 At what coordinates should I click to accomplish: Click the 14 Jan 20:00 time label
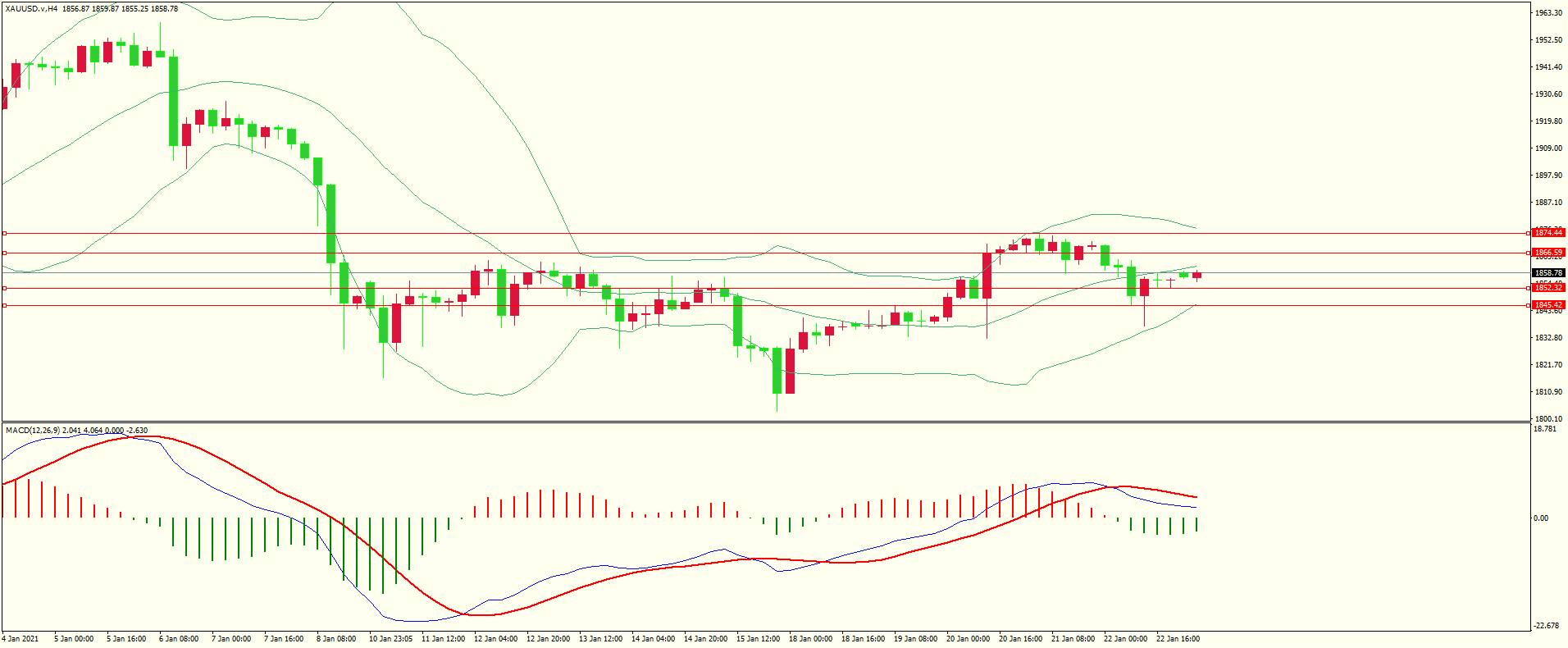(x=705, y=639)
